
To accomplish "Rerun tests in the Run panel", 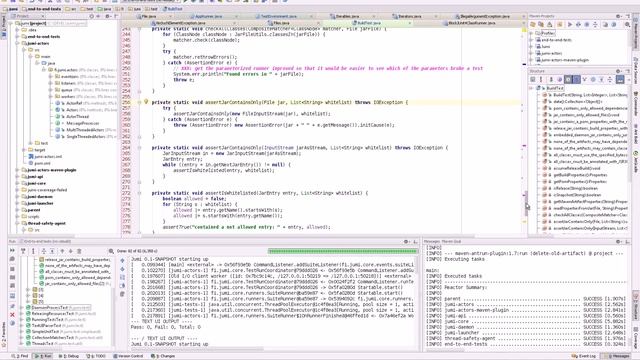I will [12, 251].
